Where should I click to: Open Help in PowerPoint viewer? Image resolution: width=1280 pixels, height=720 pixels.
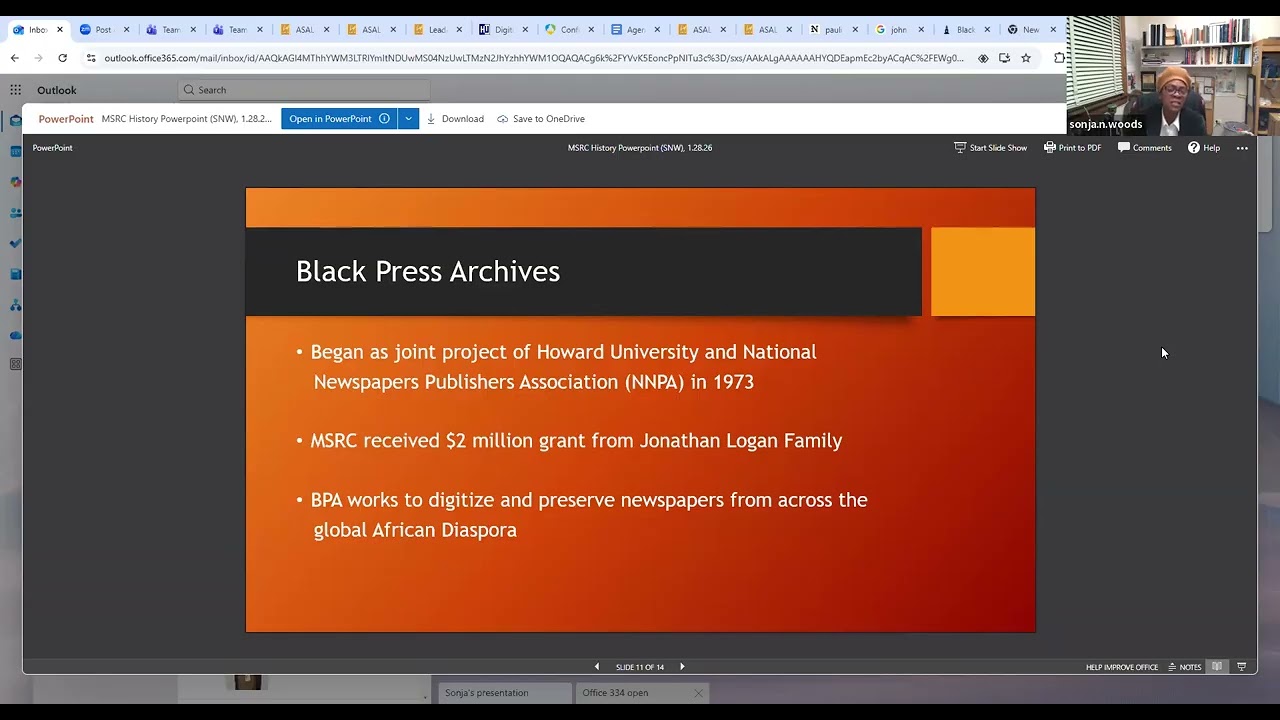(1203, 148)
